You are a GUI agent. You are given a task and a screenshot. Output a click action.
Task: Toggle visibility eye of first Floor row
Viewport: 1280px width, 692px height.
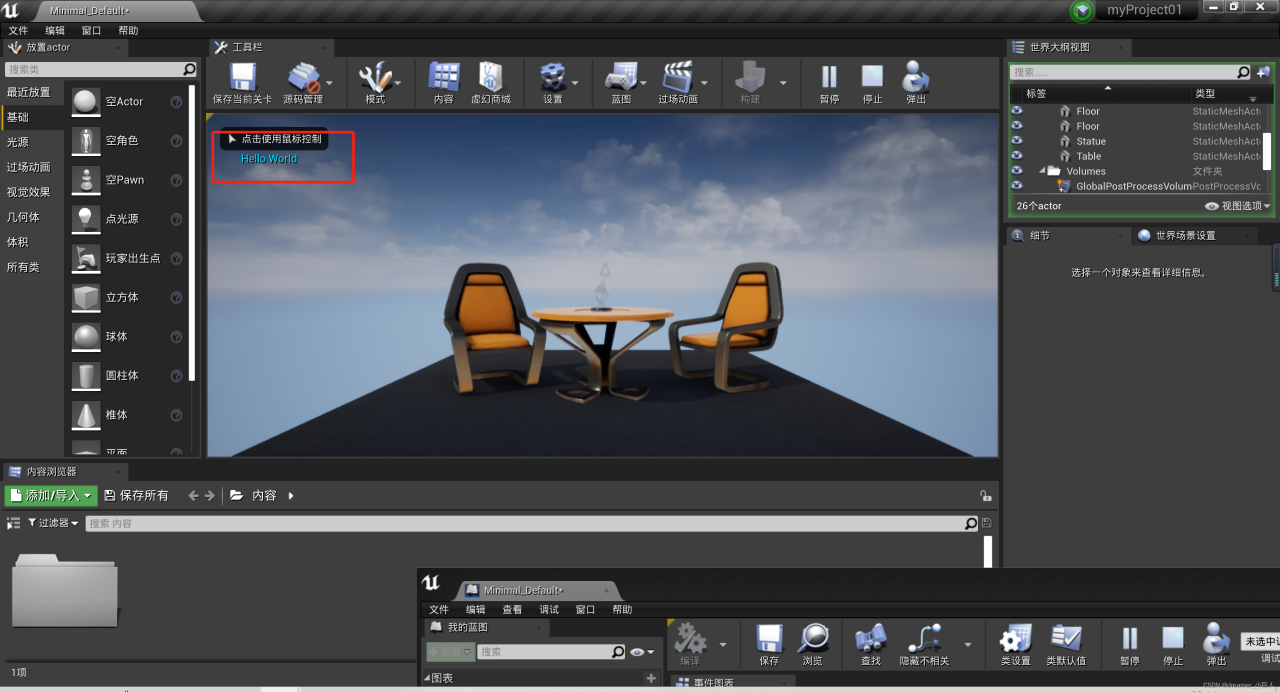click(1017, 111)
